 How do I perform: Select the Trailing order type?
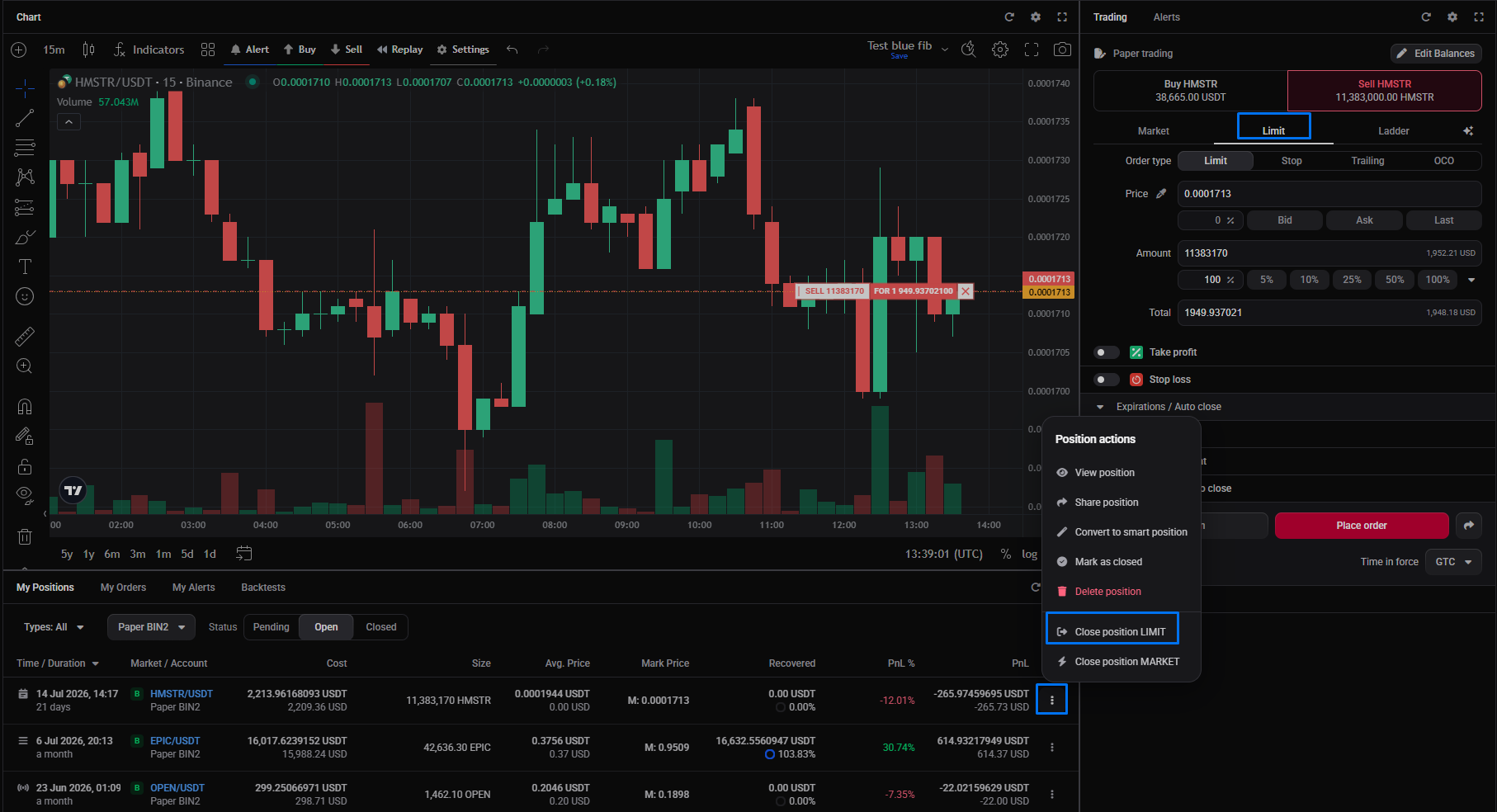(x=1367, y=161)
